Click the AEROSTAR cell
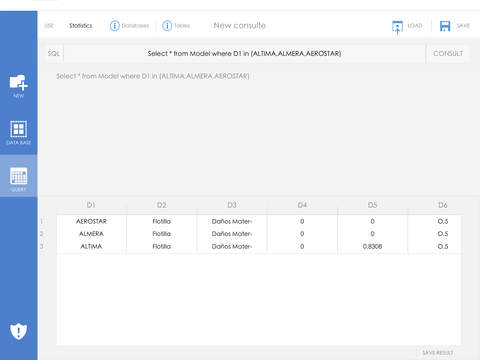This screenshot has width=480, height=360. click(x=91, y=221)
